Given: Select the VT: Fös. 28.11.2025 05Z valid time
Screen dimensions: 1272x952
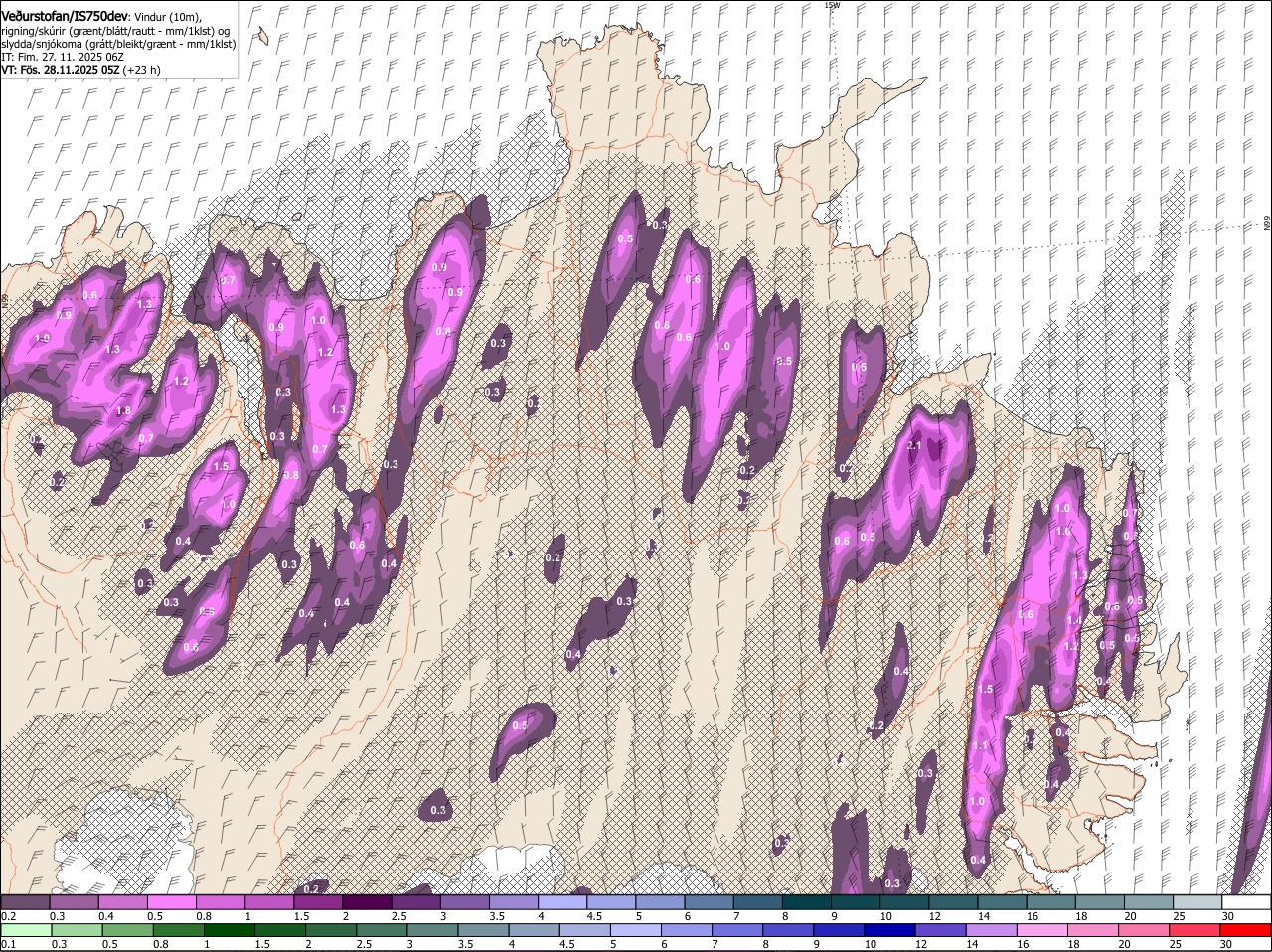Looking at the screenshot, I should [61, 70].
